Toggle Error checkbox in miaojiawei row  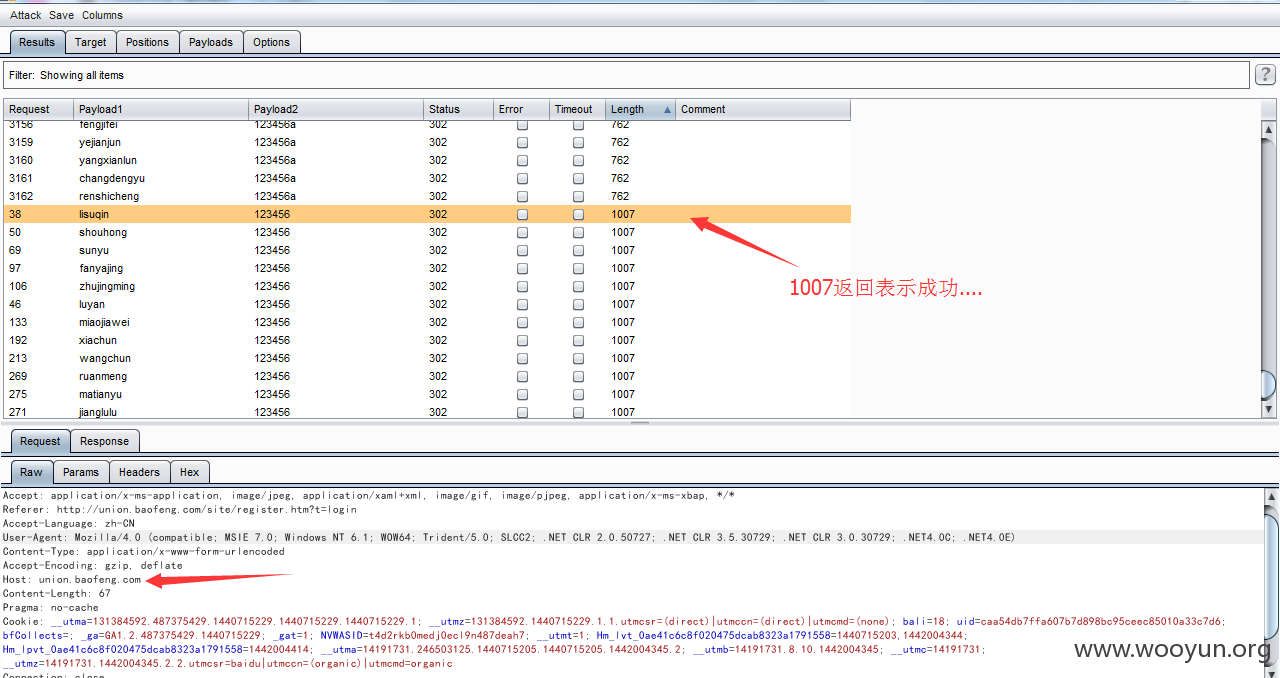click(x=522, y=322)
